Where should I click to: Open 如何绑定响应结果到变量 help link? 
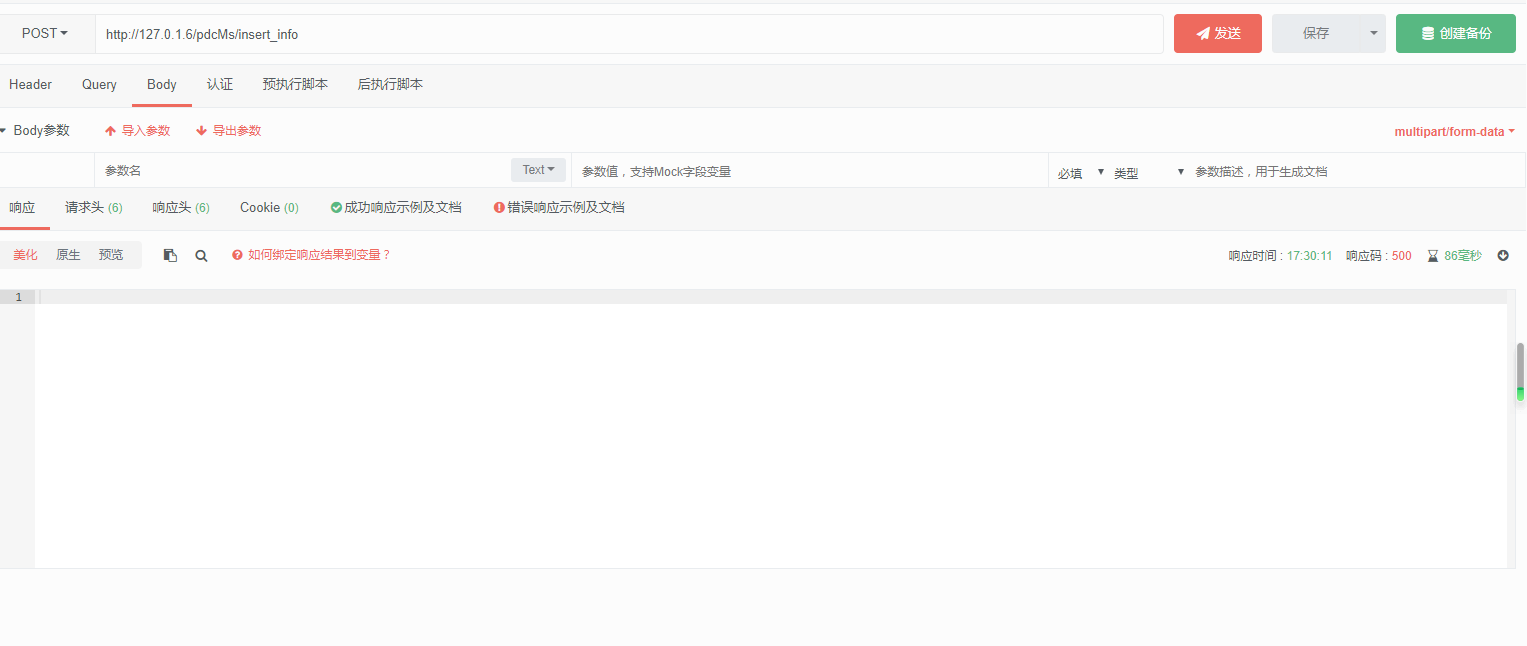coord(311,255)
